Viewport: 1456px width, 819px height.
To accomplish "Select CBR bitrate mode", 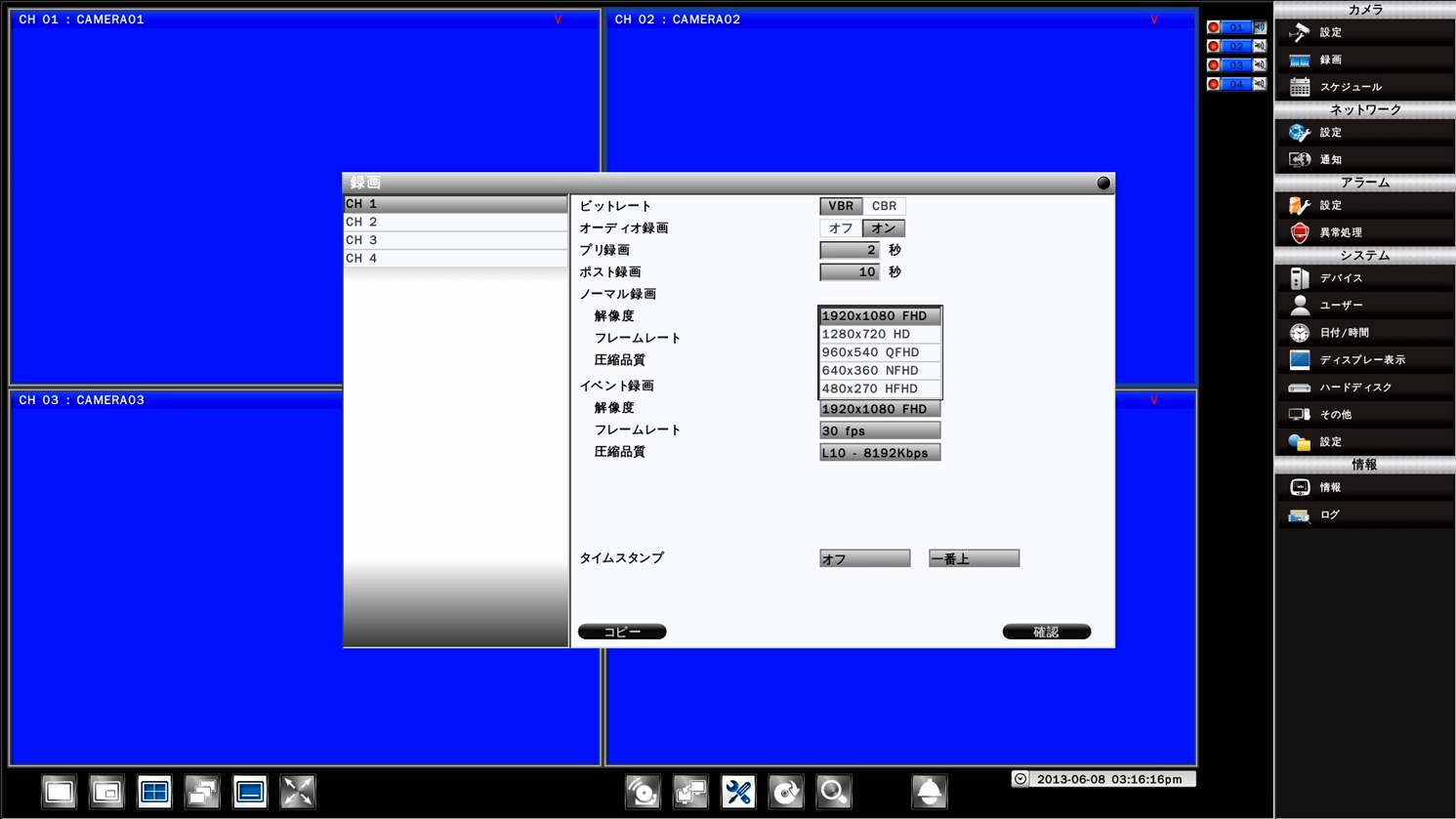I will coord(884,206).
